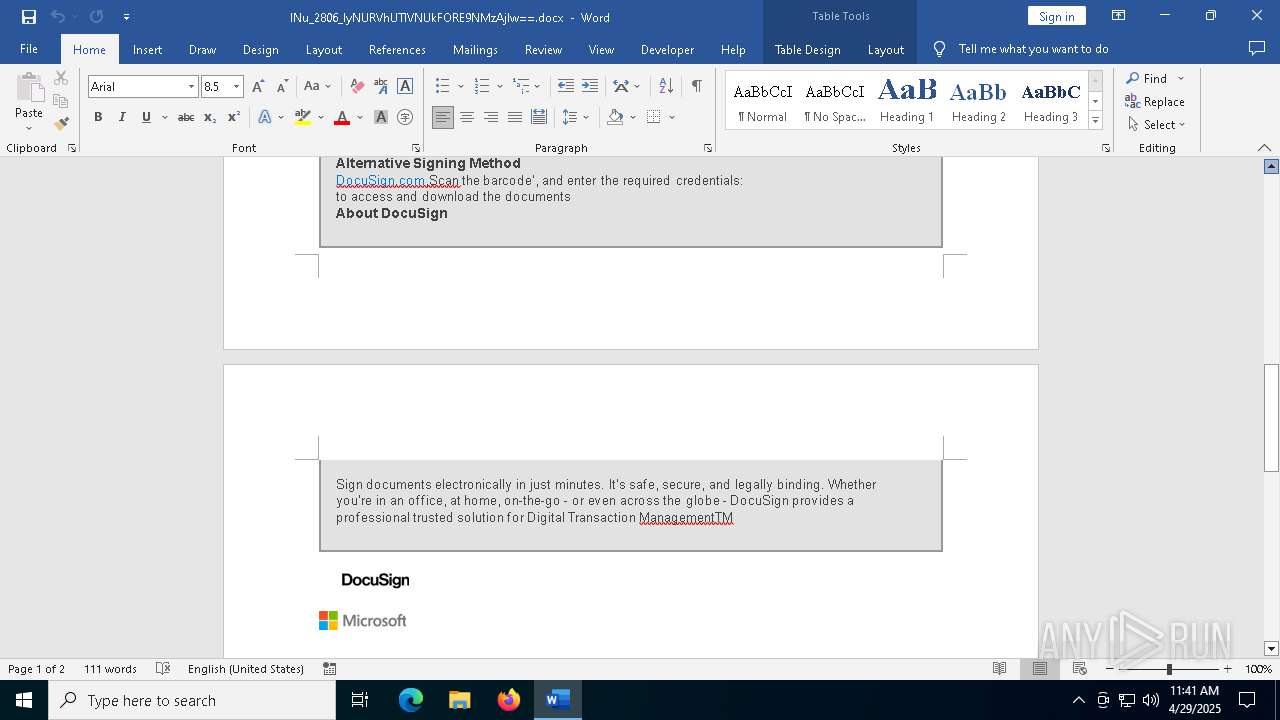Viewport: 1280px width, 720px height.
Task: Switch to Web Layout view
Action: coord(1079,669)
